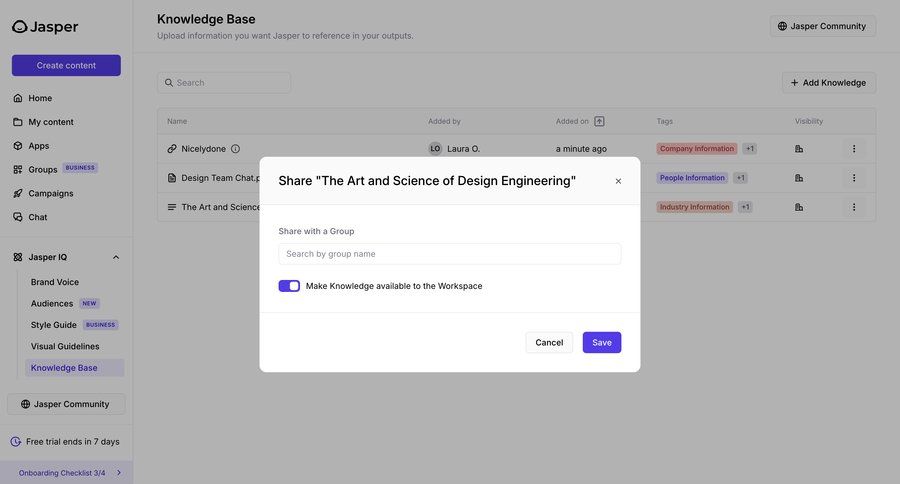Open the three-dot menu for Design Team Chat
This screenshot has height=484, width=900.
pos(854,178)
